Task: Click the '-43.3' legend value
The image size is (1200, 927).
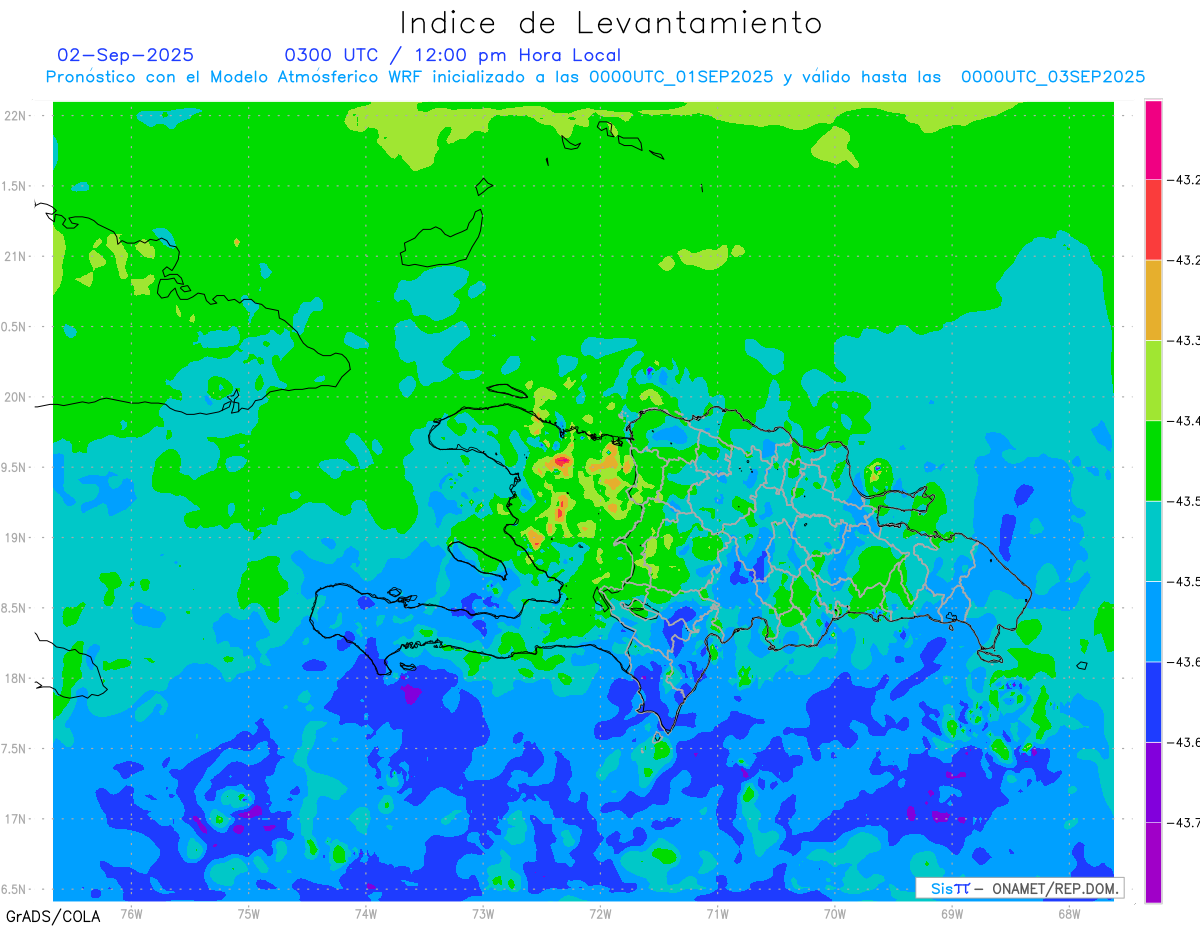Action: [1184, 340]
